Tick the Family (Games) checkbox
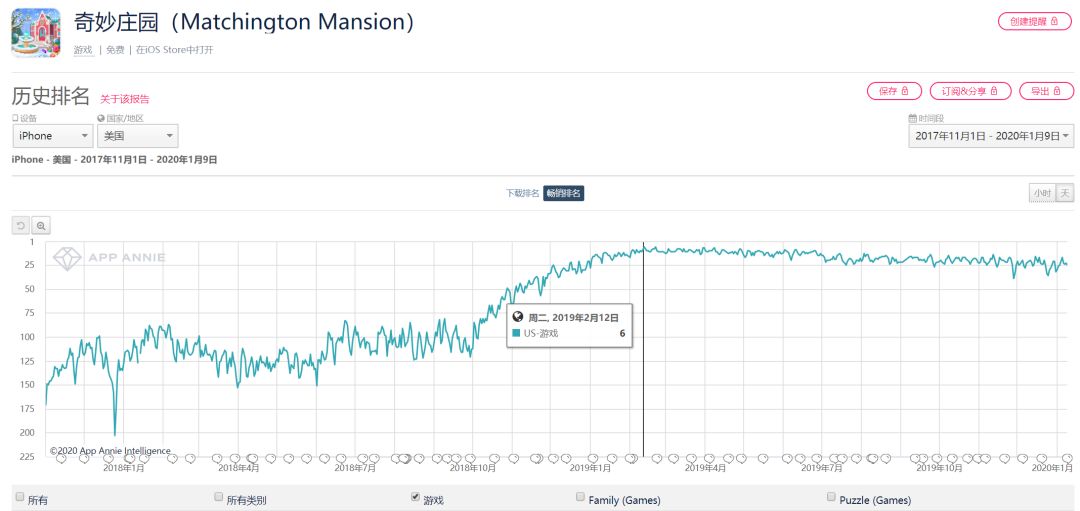The image size is (1080, 511). pyautogui.click(x=580, y=497)
